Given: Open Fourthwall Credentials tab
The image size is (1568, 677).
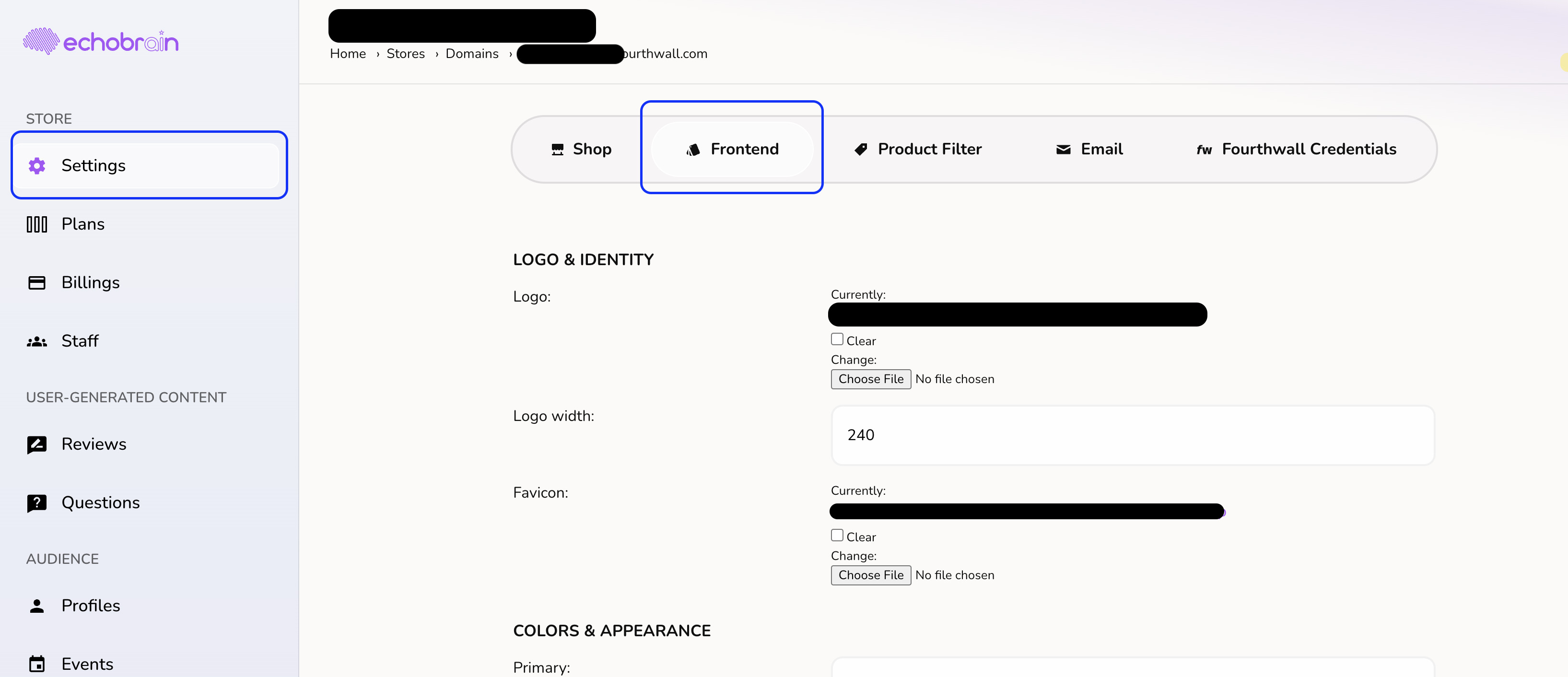Looking at the screenshot, I should 1296,148.
